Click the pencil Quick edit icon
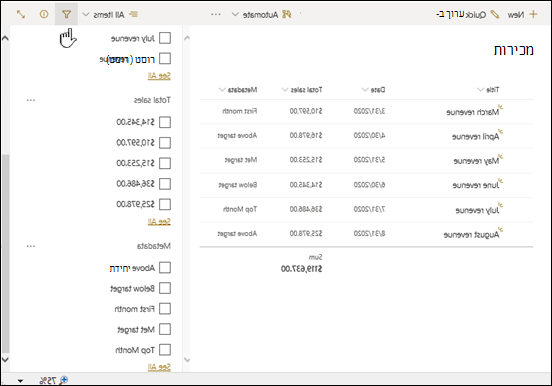552x386 pixels. [x=495, y=14]
